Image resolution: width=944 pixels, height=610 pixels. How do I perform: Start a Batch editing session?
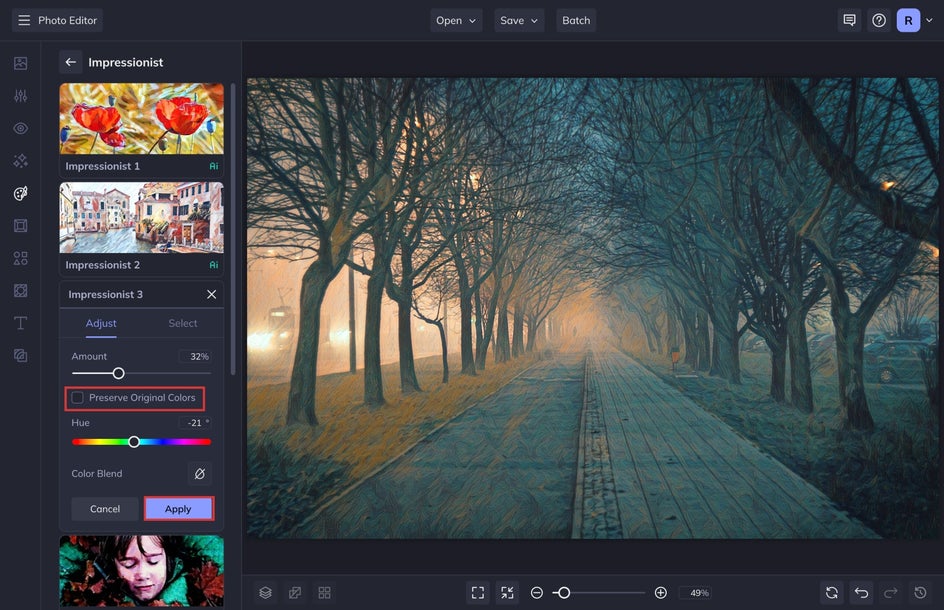click(x=576, y=19)
